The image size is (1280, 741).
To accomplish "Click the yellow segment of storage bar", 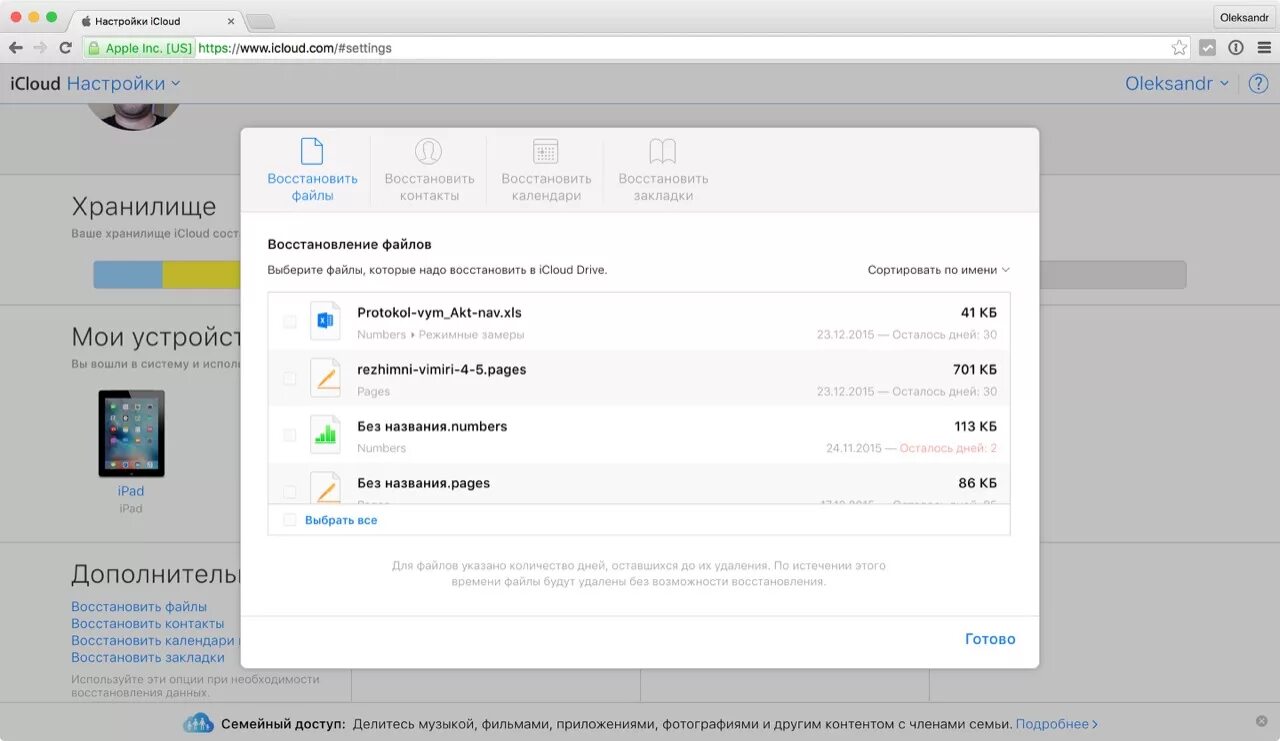I will tap(201, 275).
